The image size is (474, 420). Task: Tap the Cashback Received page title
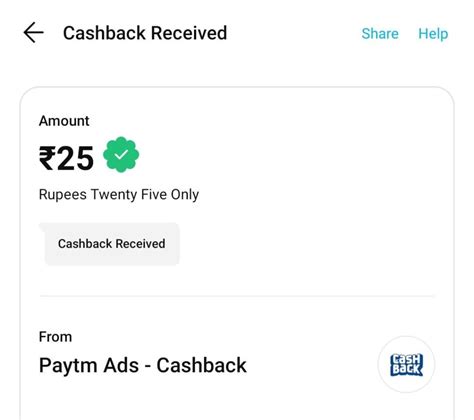coord(145,33)
